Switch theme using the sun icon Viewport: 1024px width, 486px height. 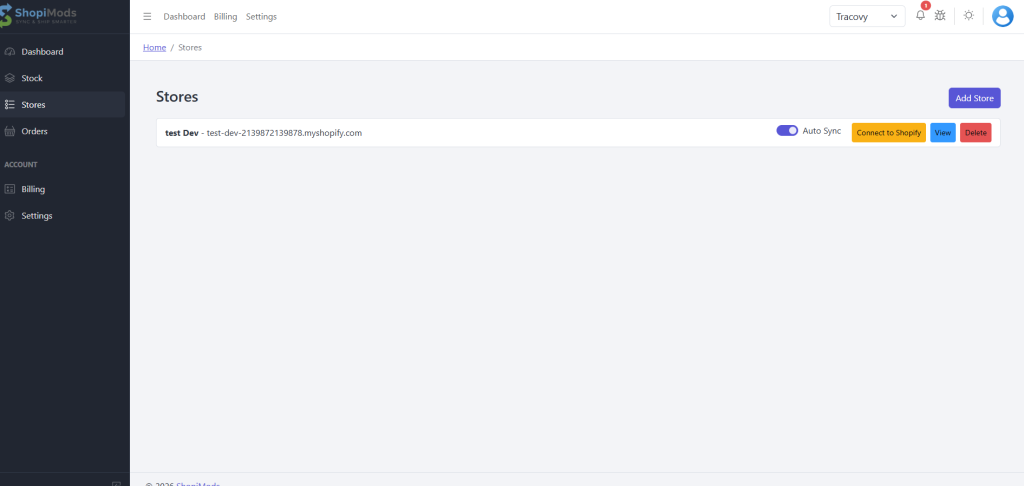coord(968,16)
